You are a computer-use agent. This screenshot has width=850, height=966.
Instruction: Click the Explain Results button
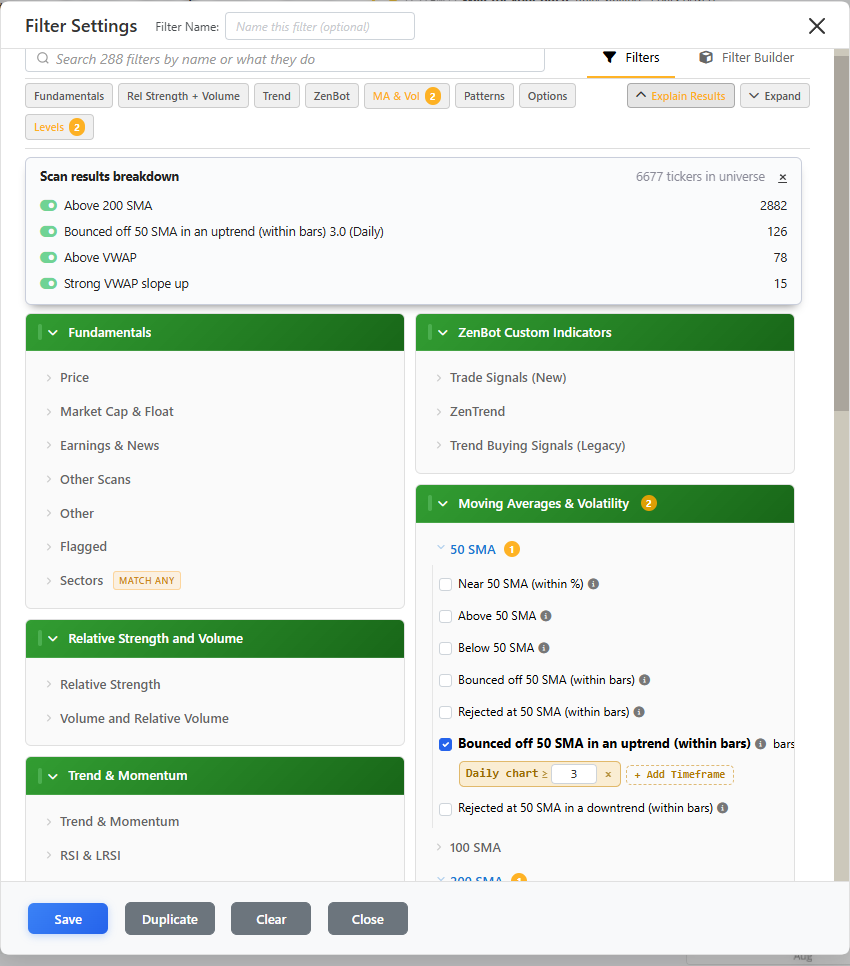(x=681, y=96)
